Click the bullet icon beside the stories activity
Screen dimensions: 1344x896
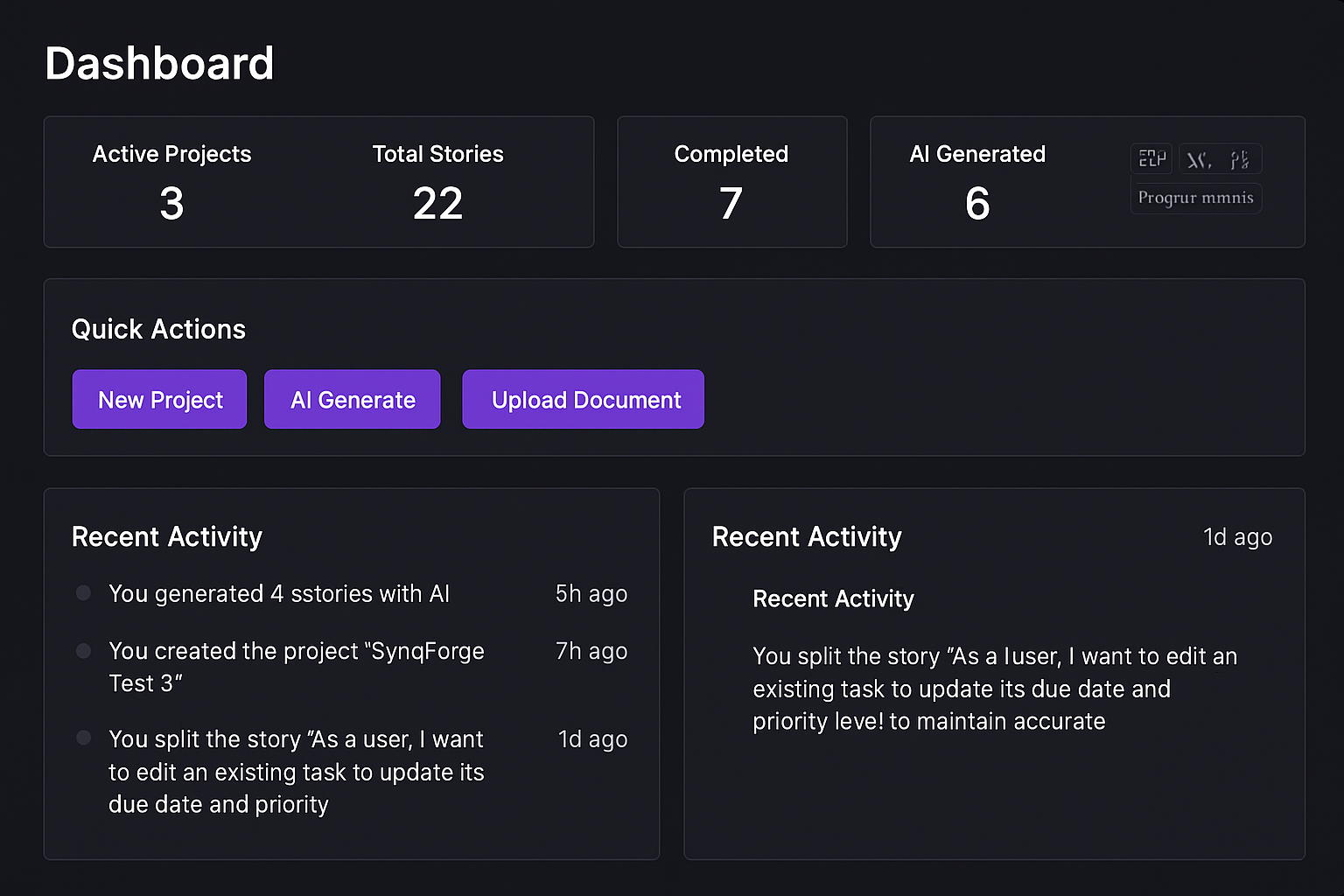(83, 592)
